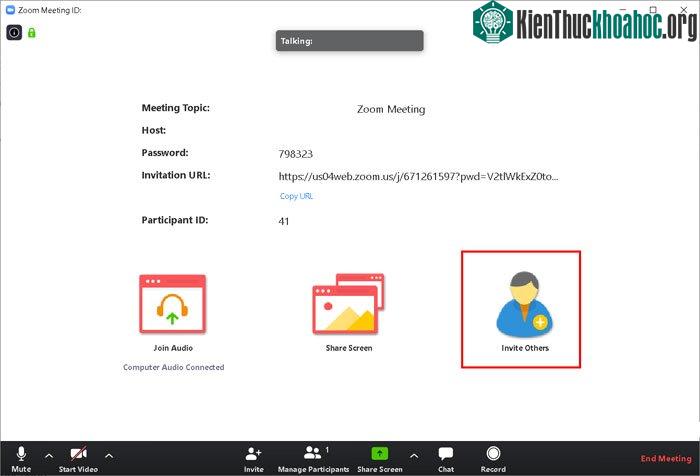700x476 pixels.
Task: Open Manage Participants panel
Action: coord(313,459)
